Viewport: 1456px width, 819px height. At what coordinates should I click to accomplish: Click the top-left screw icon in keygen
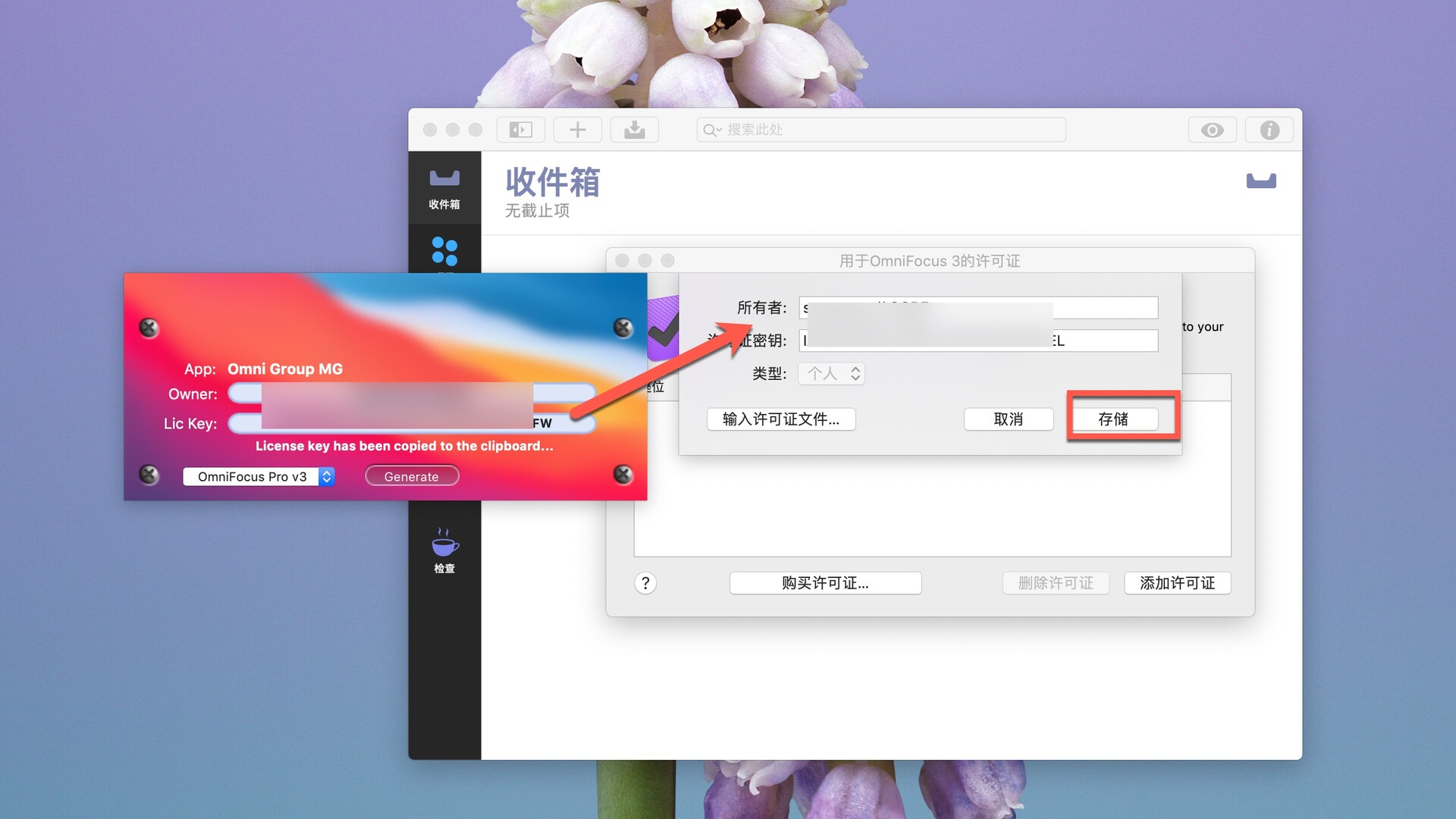pos(149,328)
